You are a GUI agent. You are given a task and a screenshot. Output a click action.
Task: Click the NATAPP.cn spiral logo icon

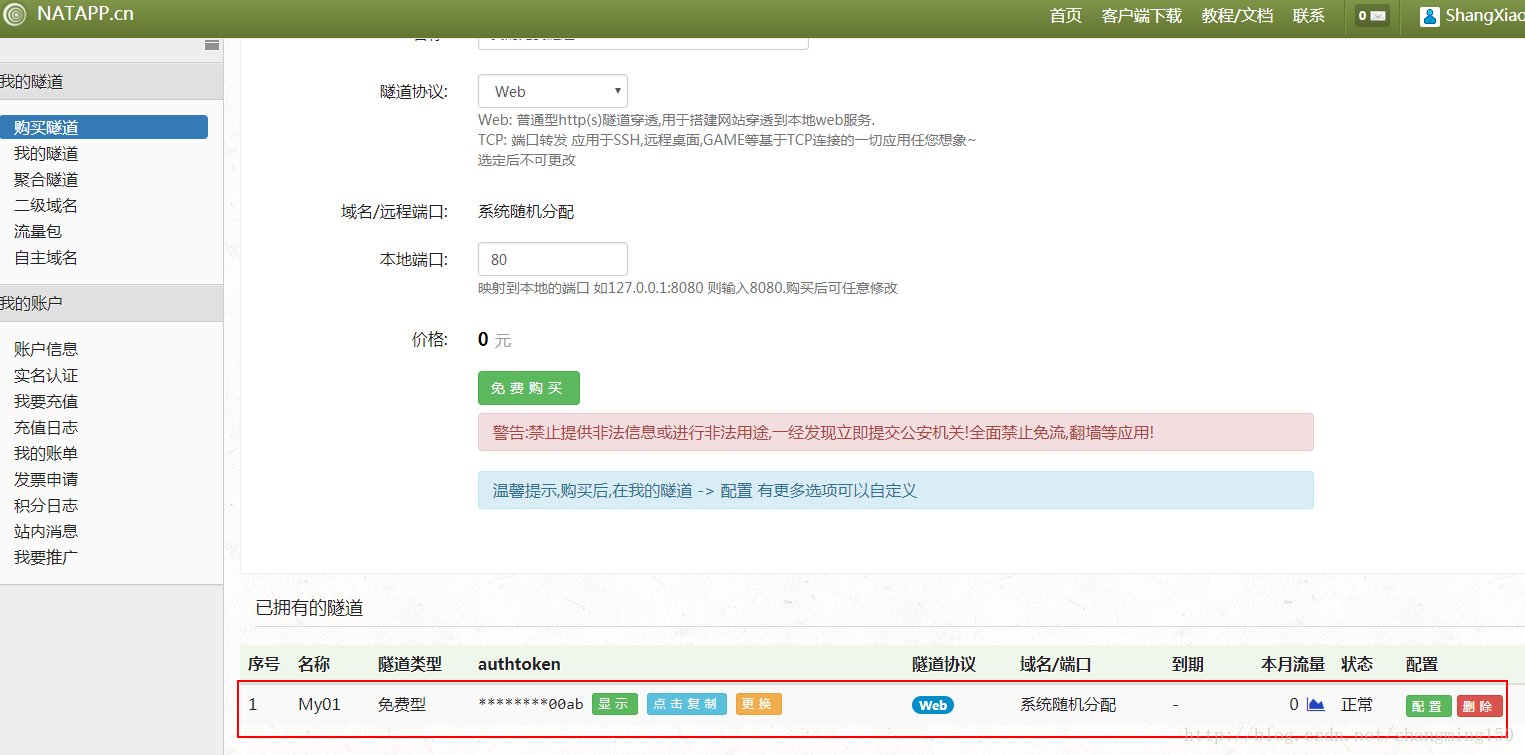tap(14, 14)
